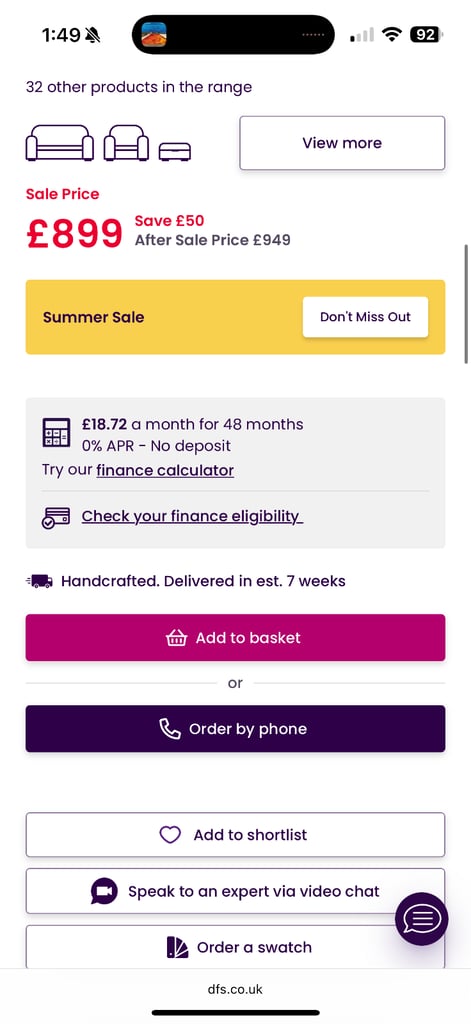Tap the credit card eligibility icon

tap(56, 517)
